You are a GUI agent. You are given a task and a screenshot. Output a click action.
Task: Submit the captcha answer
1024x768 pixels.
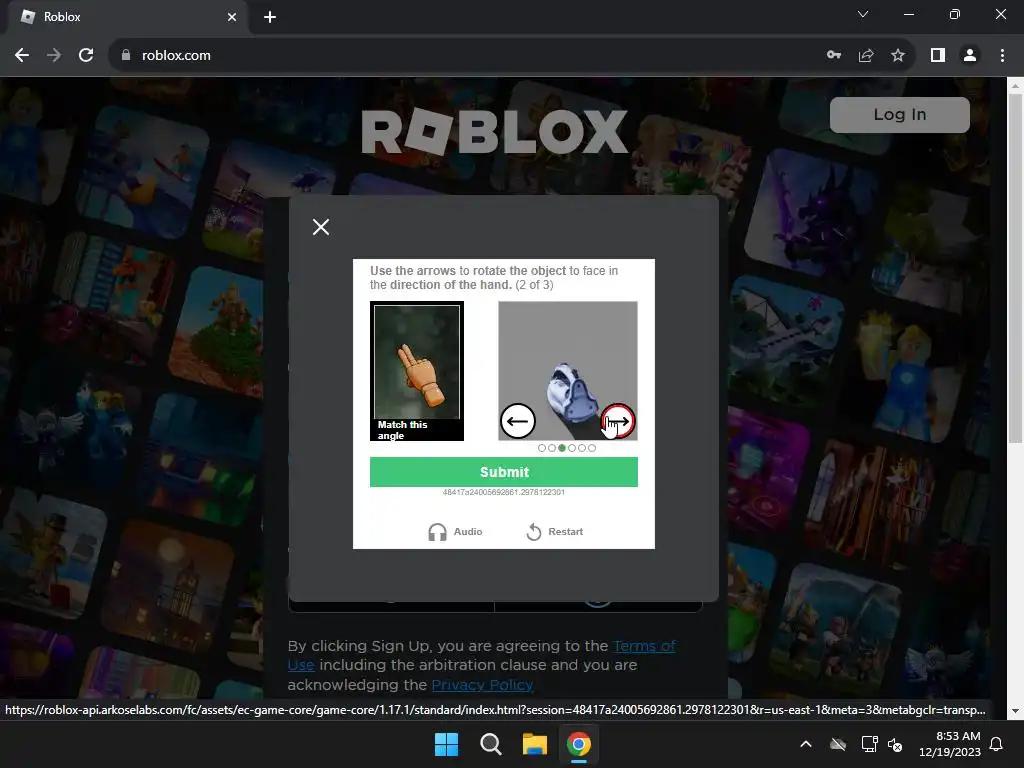tap(504, 472)
